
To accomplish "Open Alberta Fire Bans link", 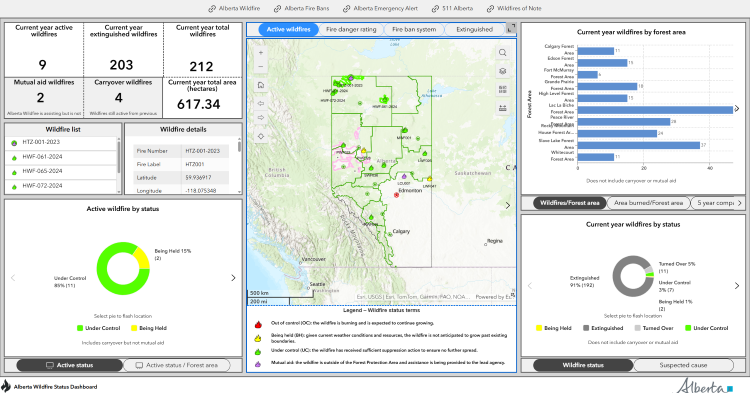I will 307,9.
